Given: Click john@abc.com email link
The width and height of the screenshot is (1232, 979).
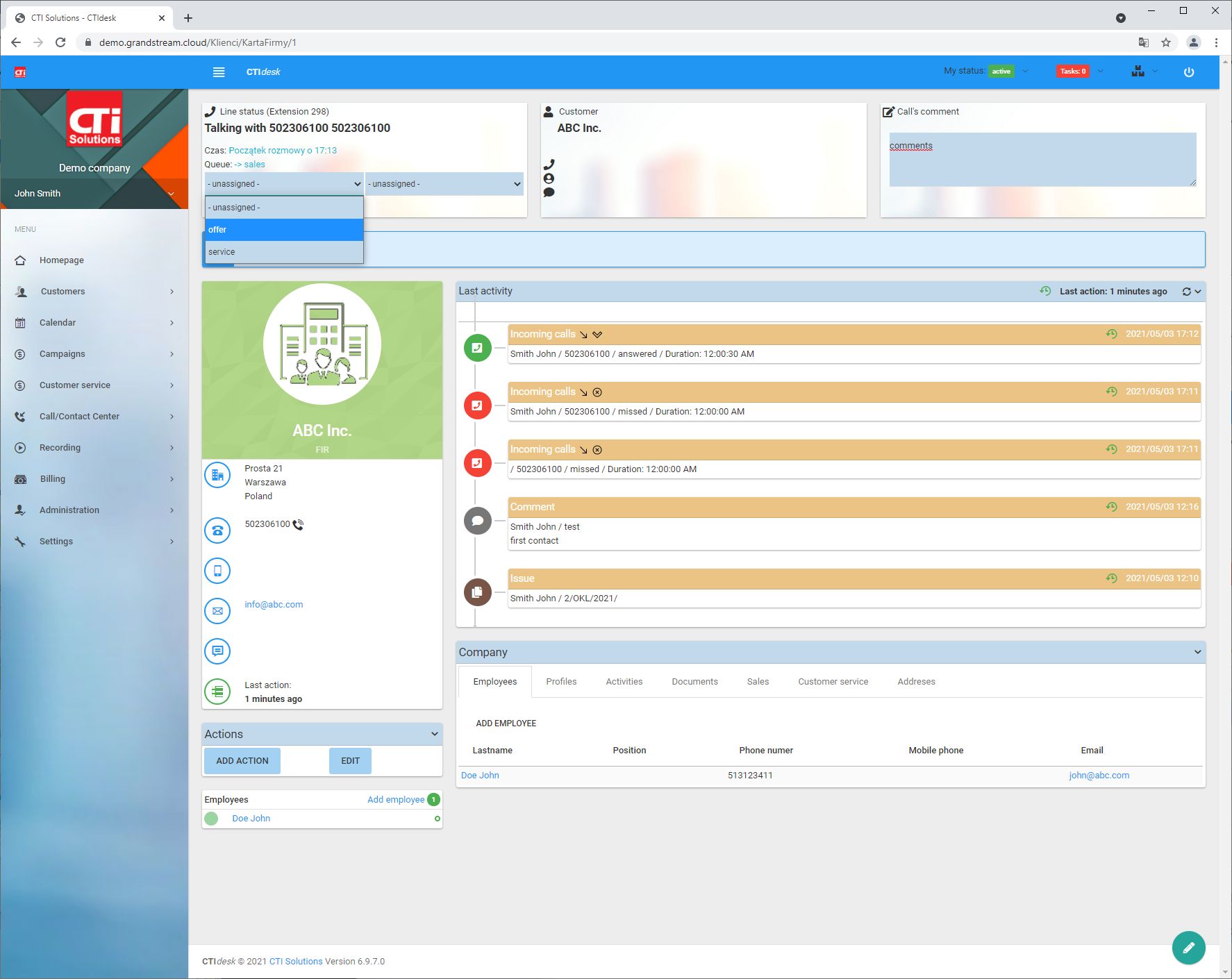Looking at the screenshot, I should (1099, 776).
